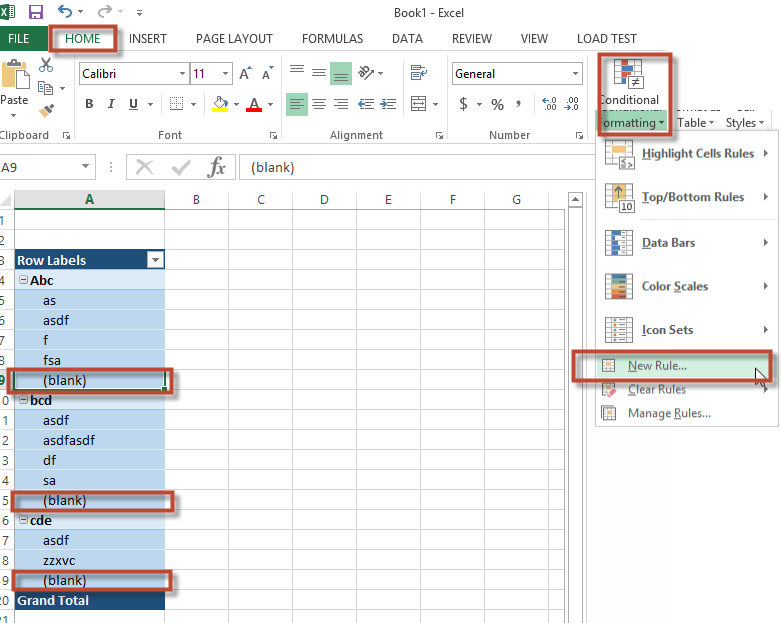The height and width of the screenshot is (623, 781).
Task: Open the font size 11 dropdown
Action: 225,74
